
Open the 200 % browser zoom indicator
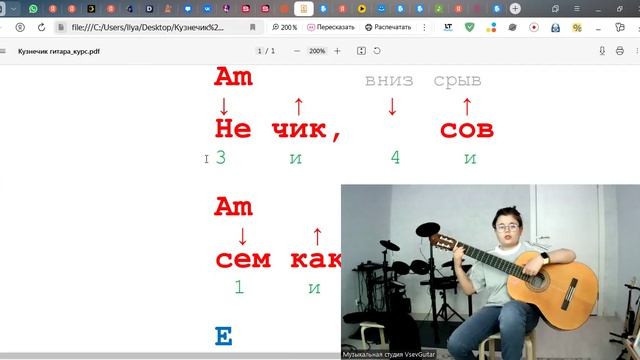tap(284, 27)
